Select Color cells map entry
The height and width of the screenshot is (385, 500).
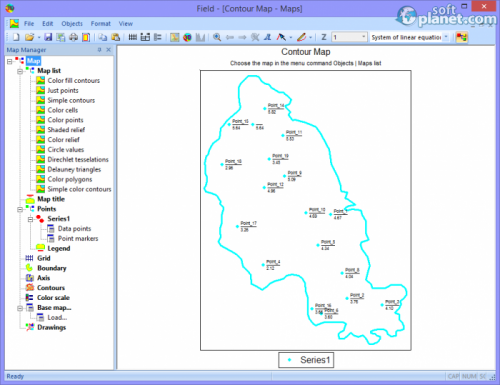point(63,110)
